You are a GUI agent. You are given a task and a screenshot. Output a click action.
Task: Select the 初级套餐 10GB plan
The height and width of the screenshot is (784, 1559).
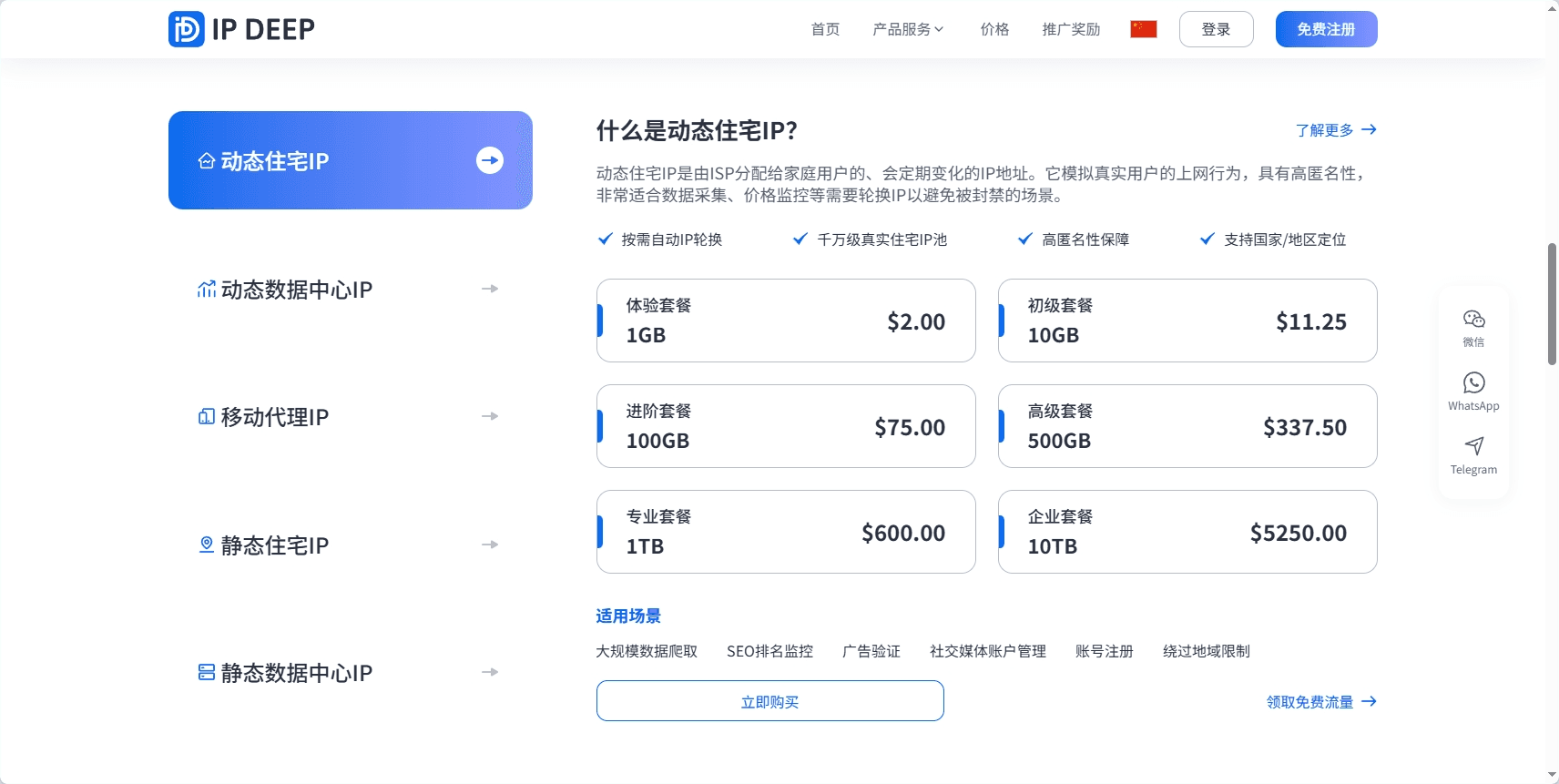pos(1187,321)
